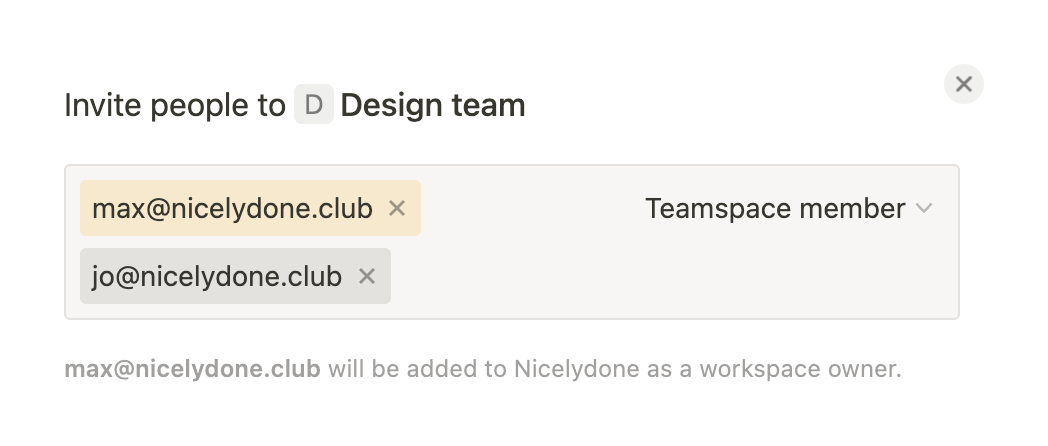Click 'workspace owner' in the notice text
The height and width of the screenshot is (446, 1048).
(x=800, y=369)
